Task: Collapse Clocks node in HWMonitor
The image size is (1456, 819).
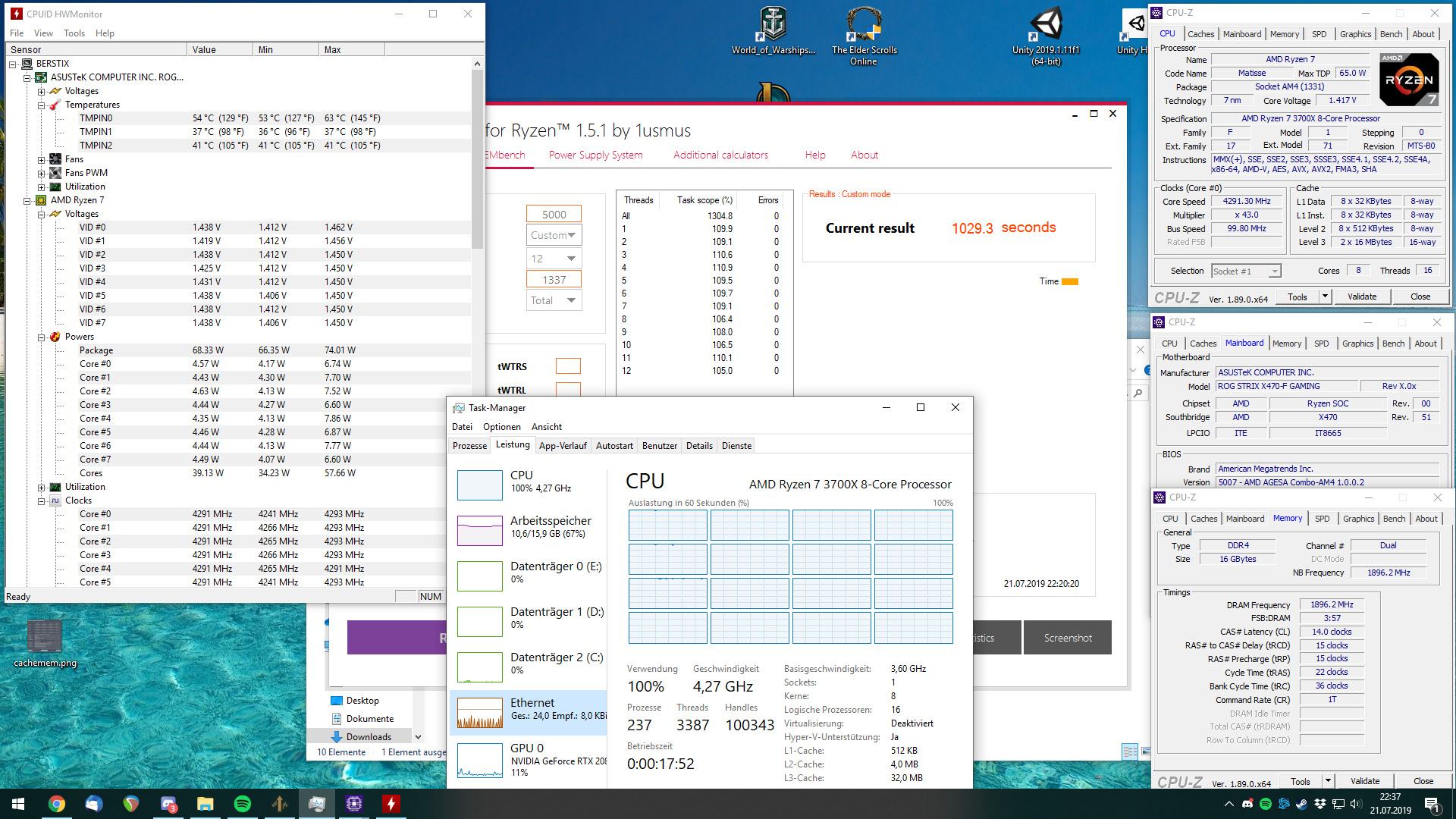Action: click(42, 500)
